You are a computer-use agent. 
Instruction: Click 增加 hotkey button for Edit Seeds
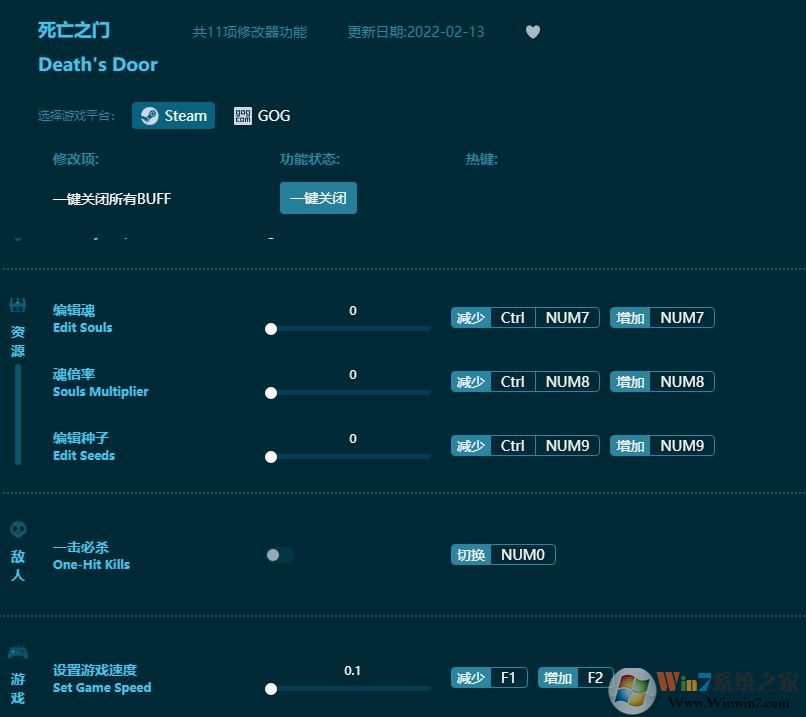[630, 446]
